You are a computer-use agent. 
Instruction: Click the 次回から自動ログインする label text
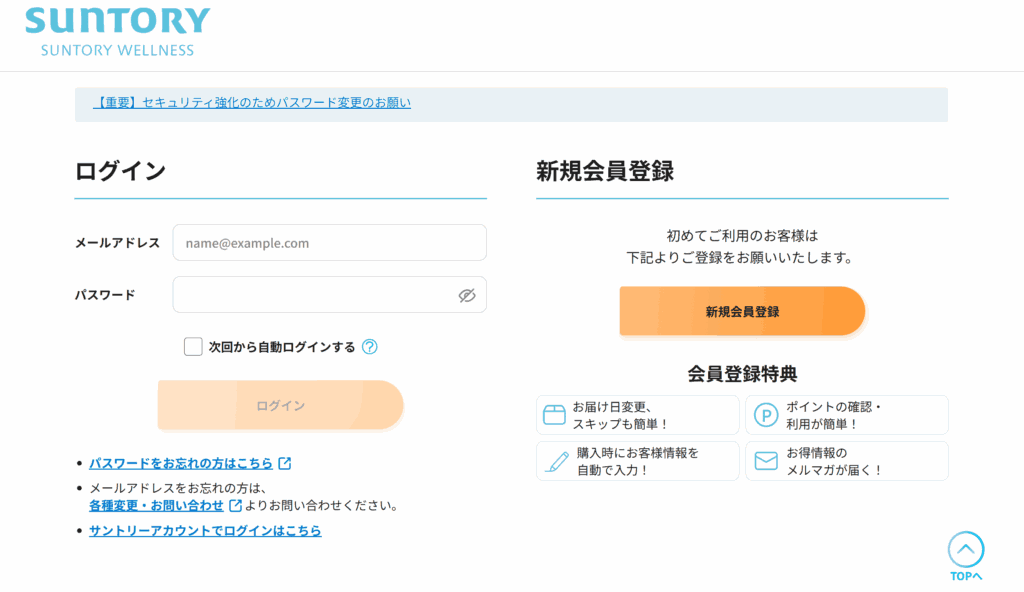click(x=281, y=347)
